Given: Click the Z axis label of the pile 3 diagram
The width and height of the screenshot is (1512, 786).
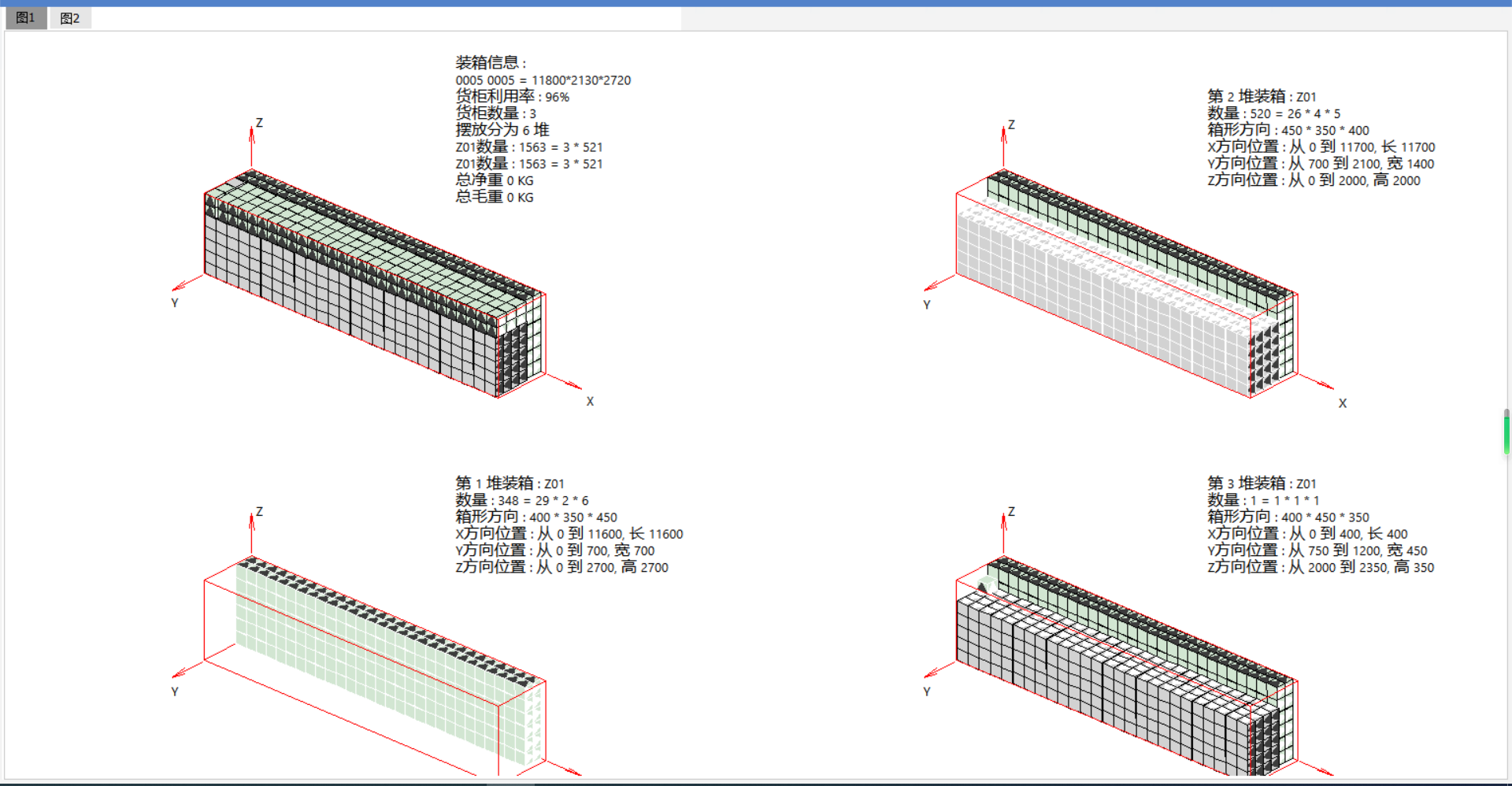Looking at the screenshot, I should (1011, 512).
